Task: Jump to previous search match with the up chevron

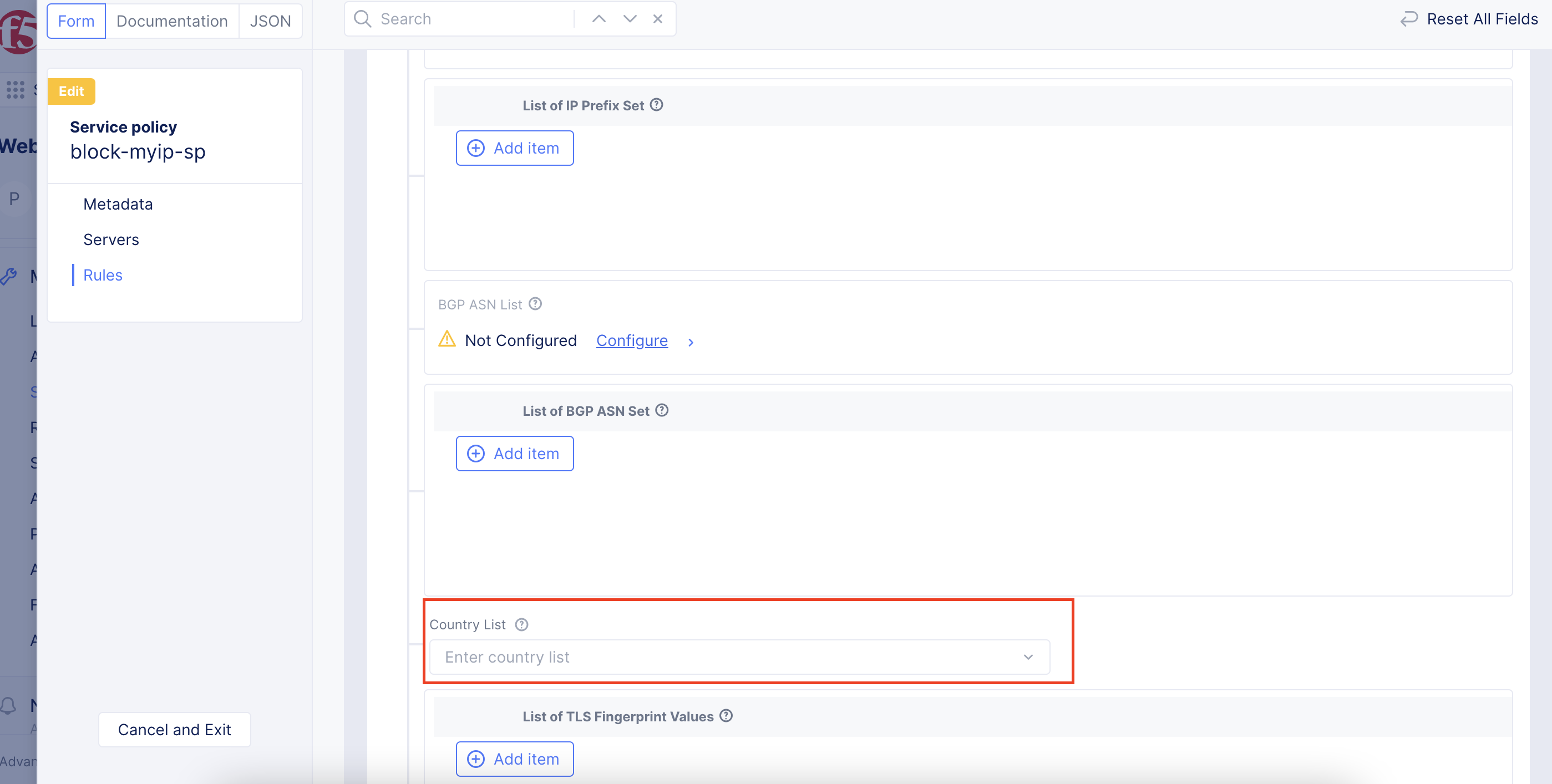Action: 599,19
